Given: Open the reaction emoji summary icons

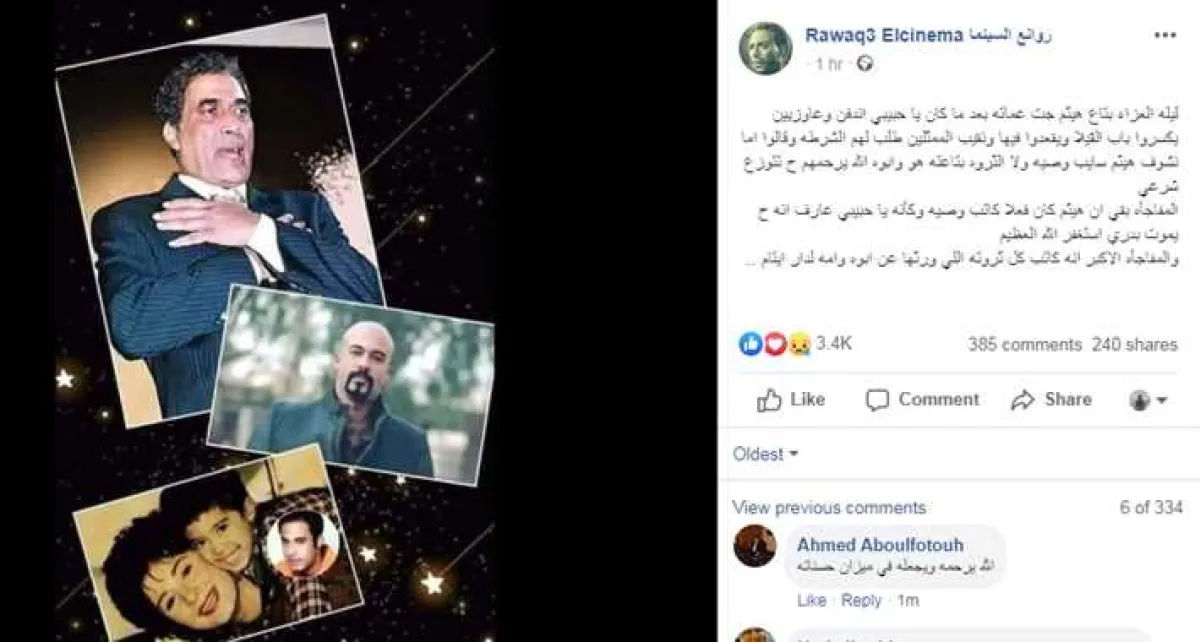Looking at the screenshot, I should [776, 344].
